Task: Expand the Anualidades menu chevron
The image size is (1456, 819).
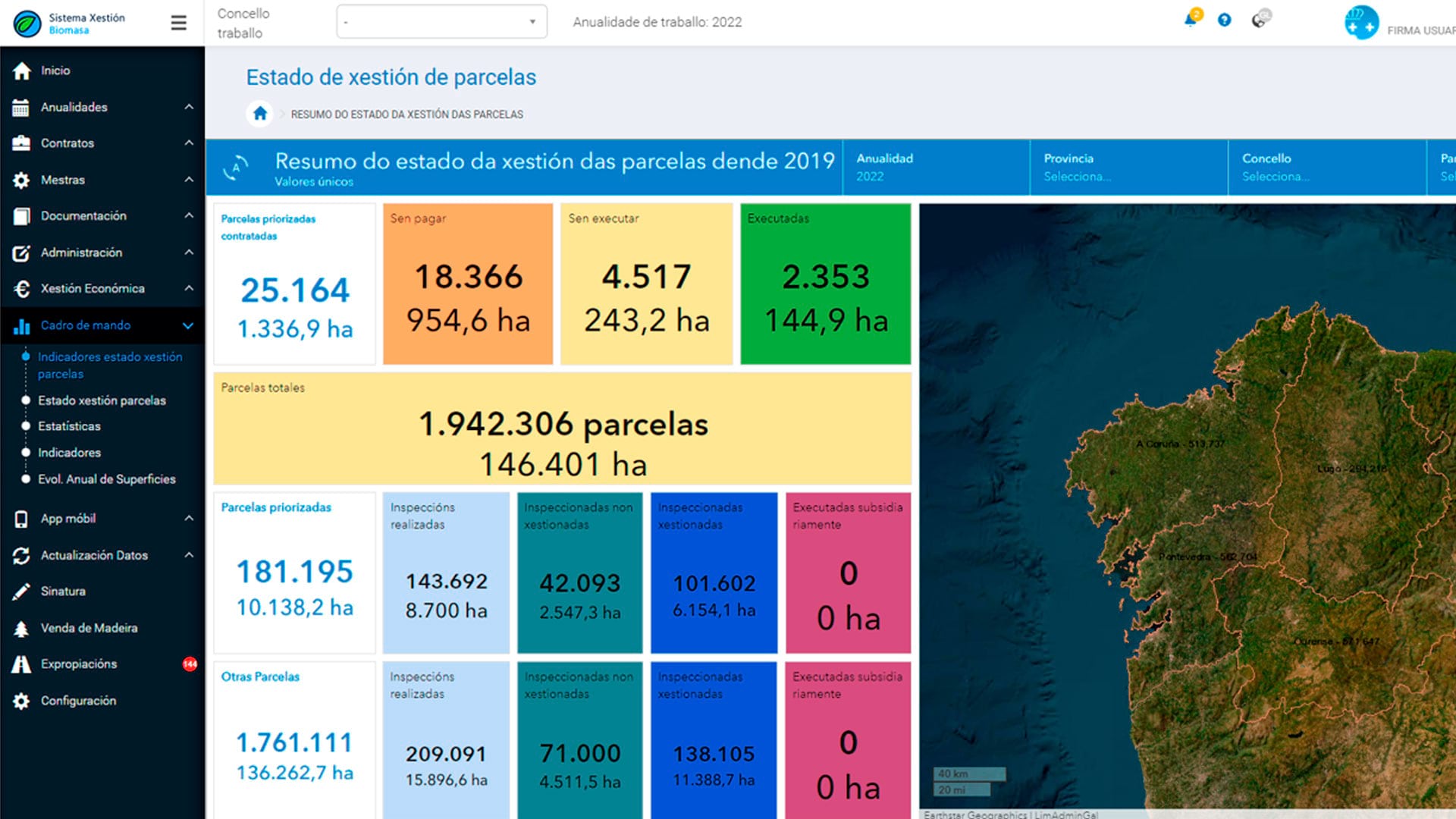Action: click(189, 107)
